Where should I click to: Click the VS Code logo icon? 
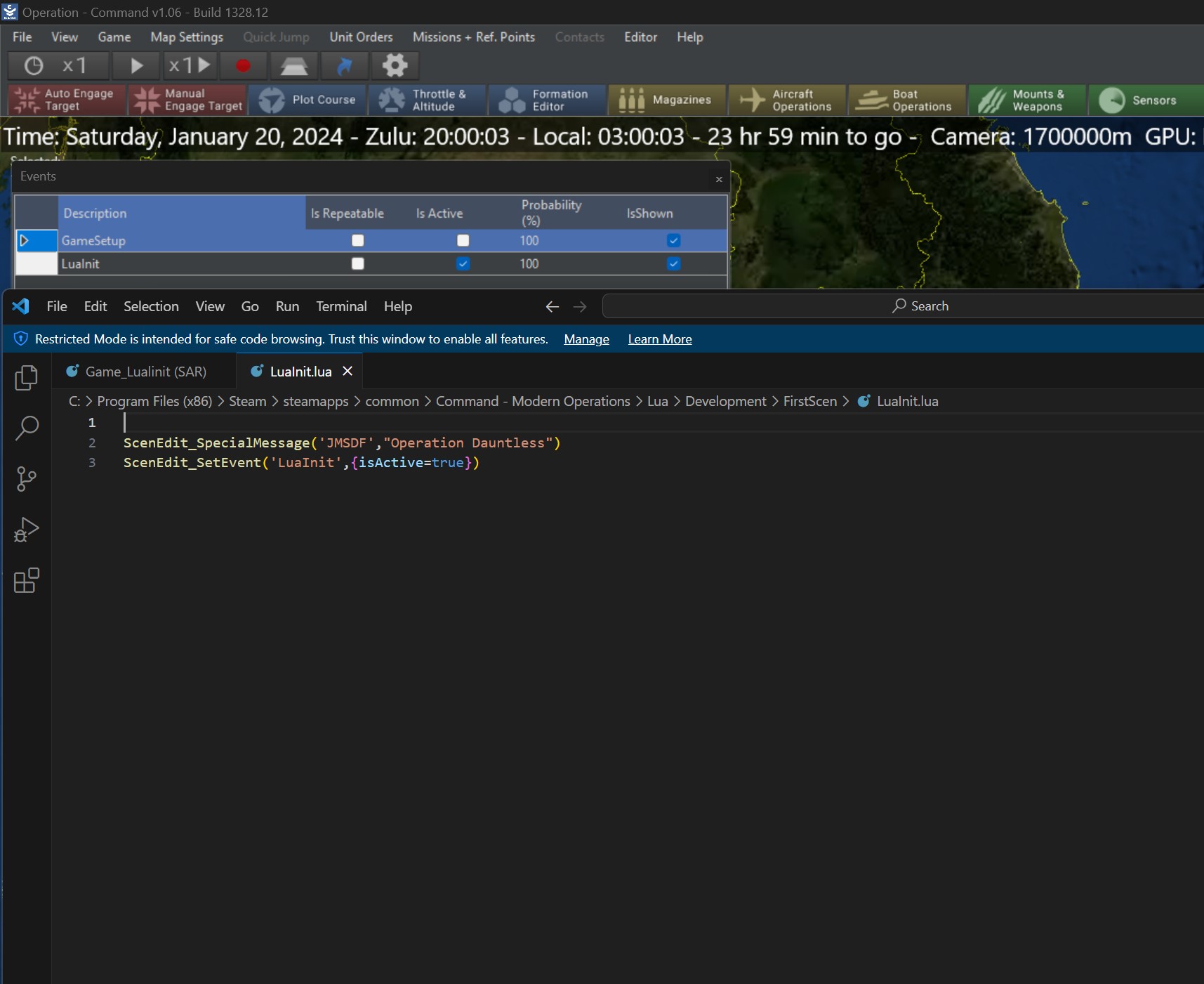point(21,306)
